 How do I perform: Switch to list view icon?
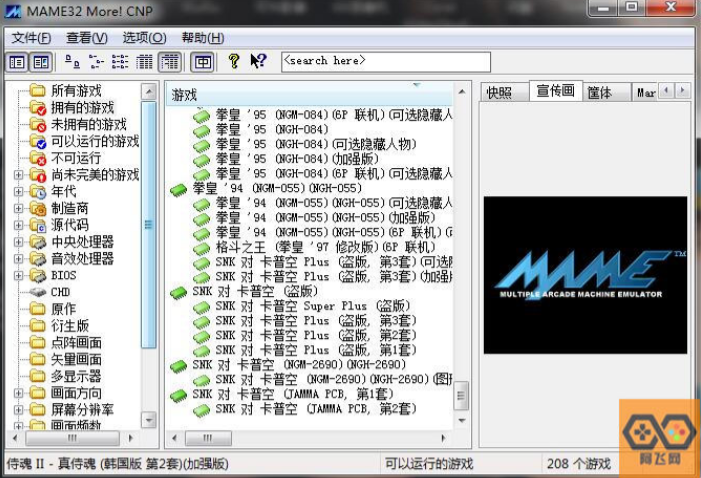click(x=120, y=62)
